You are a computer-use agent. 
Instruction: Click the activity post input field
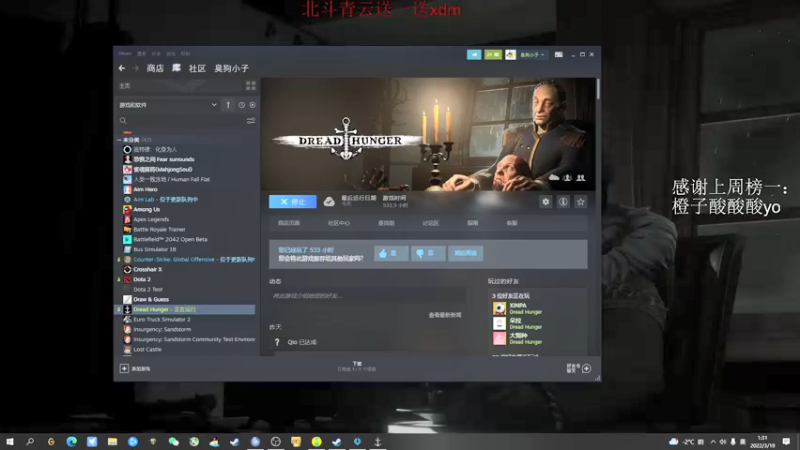tap(367, 296)
